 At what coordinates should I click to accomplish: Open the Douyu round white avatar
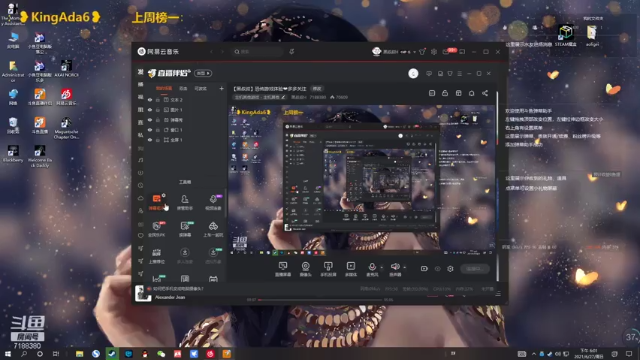coord(413,73)
